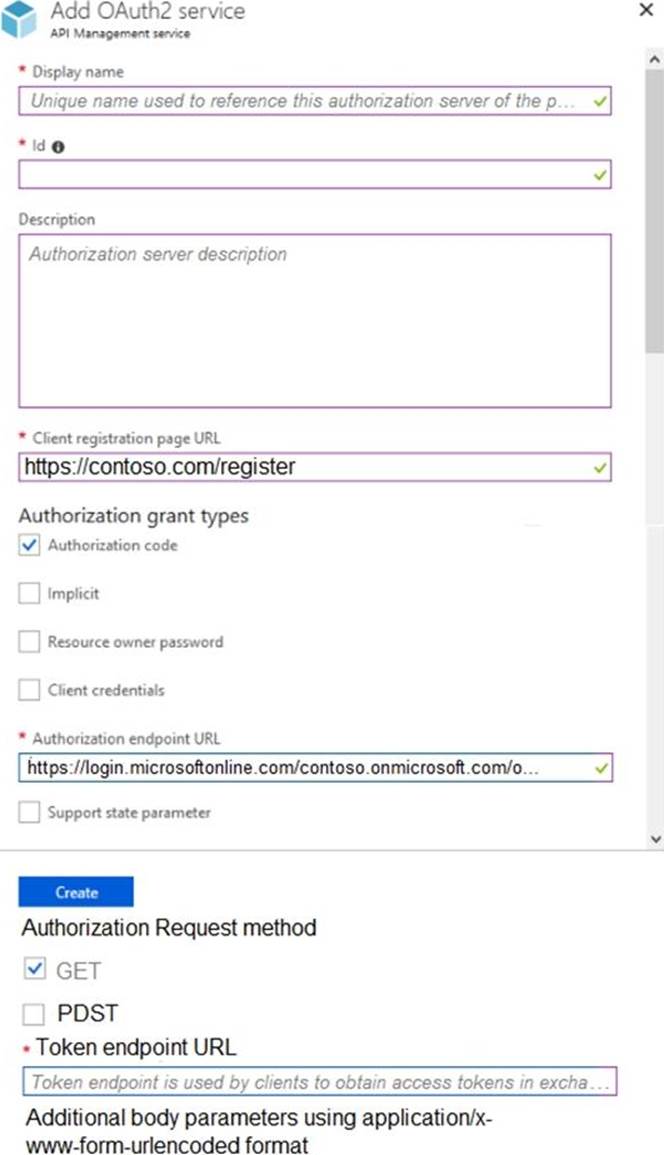This screenshot has height=1155, width=664.
Task: Check the PDST request method box
Action: click(35, 1014)
